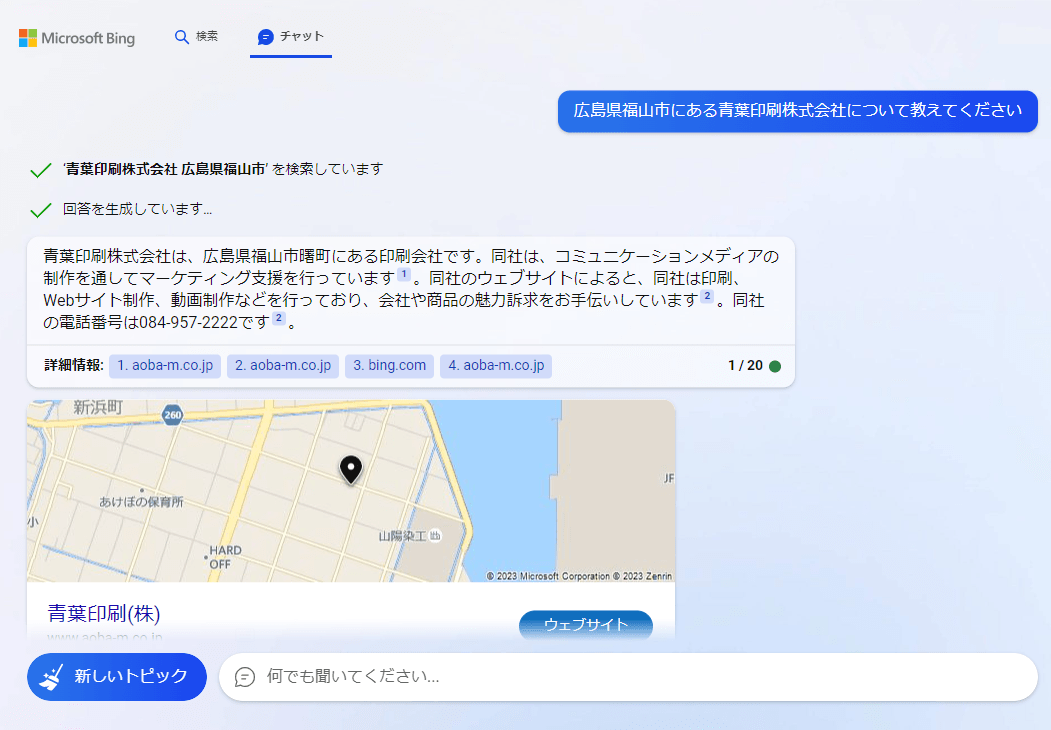Click the text 回答を生成しています…

(137, 209)
